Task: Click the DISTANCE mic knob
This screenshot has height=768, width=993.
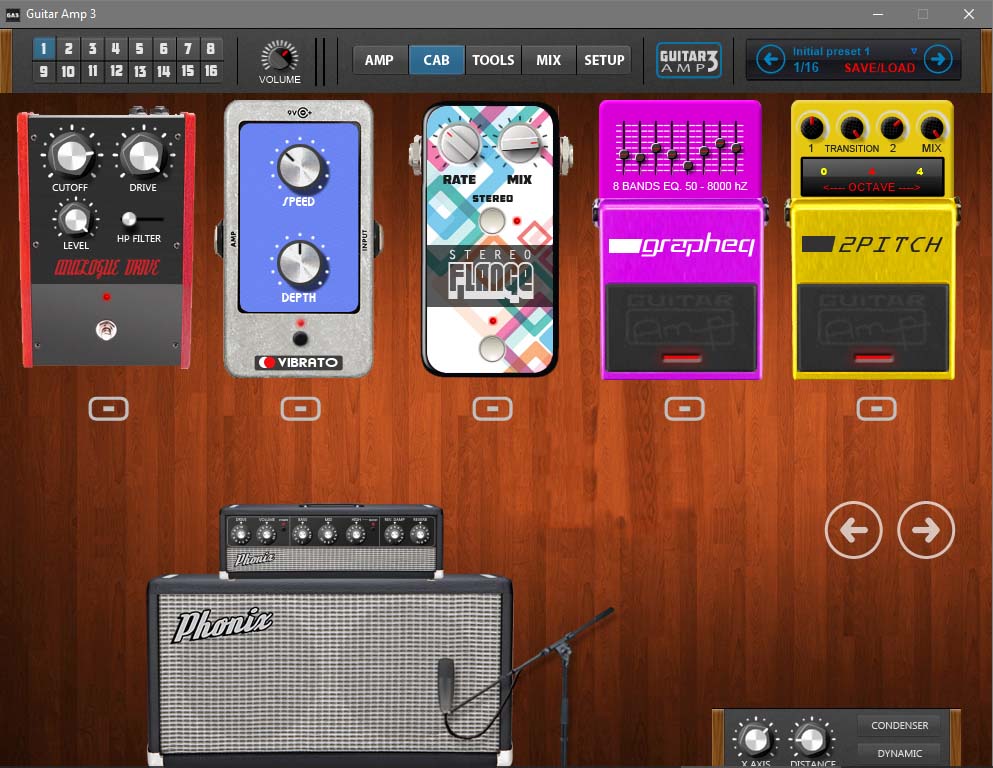Action: 811,739
